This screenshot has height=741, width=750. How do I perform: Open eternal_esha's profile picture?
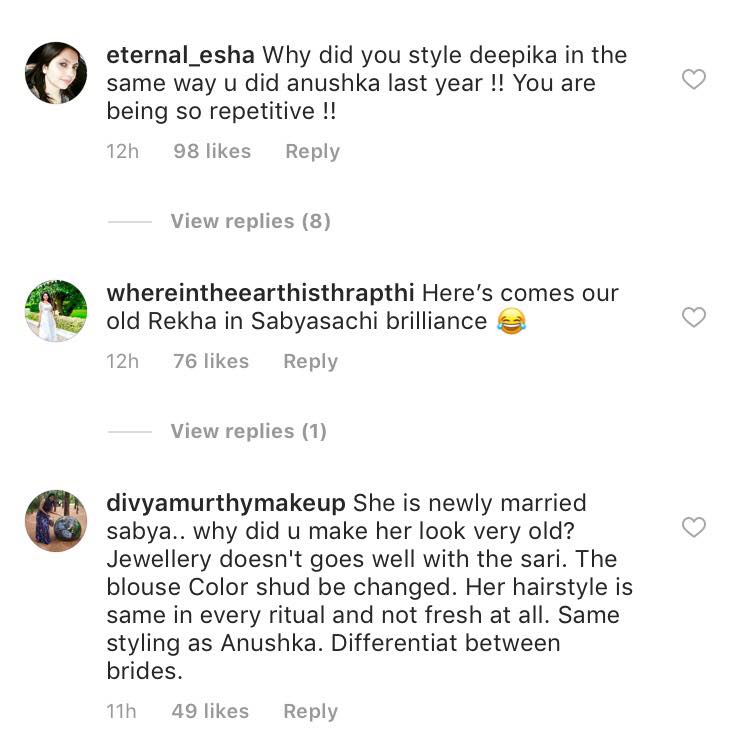coord(55,72)
